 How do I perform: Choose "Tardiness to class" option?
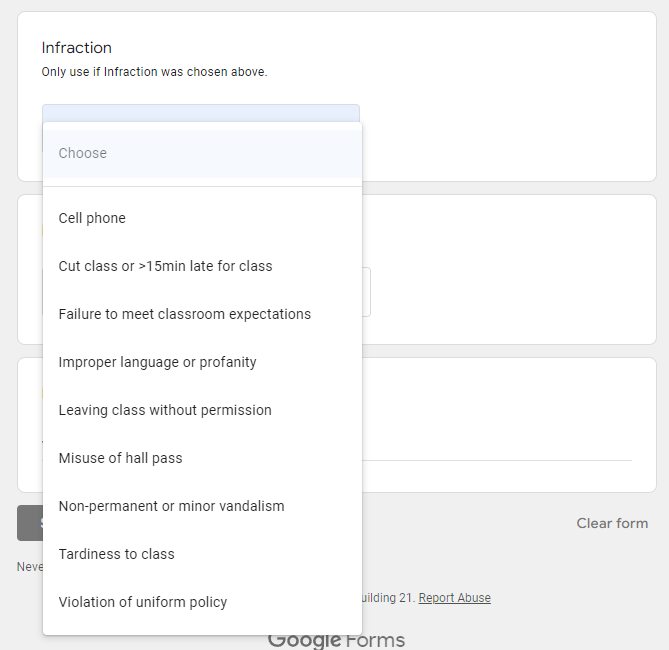[x=116, y=554]
